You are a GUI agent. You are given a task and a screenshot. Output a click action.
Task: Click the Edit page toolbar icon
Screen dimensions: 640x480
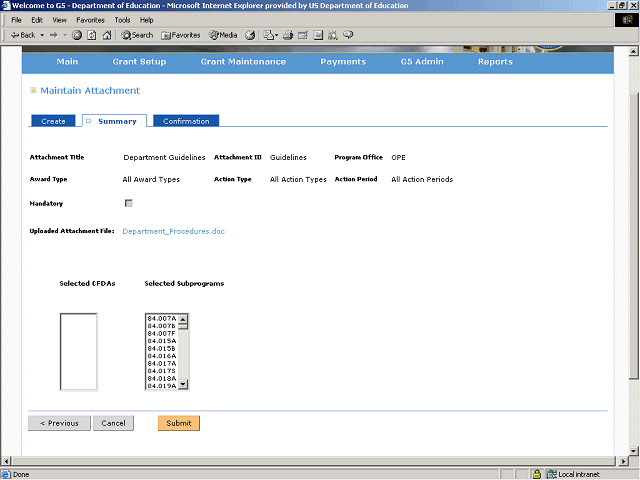click(x=303, y=35)
